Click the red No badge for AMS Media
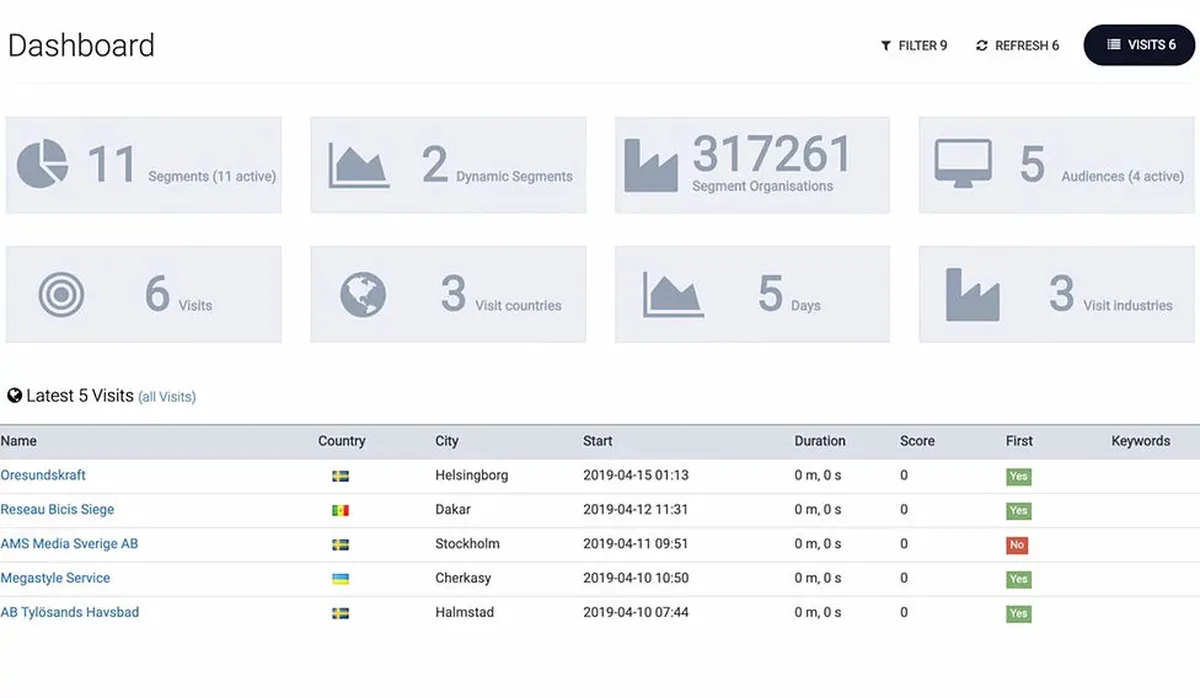The image size is (1200, 698). (1017, 545)
